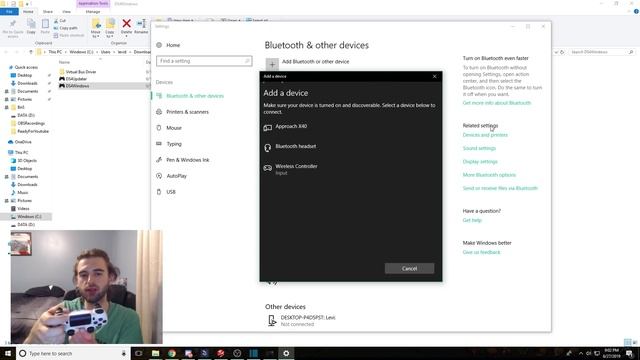The image size is (640, 360).
Task: Open Mouse settings page
Action: tap(169, 128)
